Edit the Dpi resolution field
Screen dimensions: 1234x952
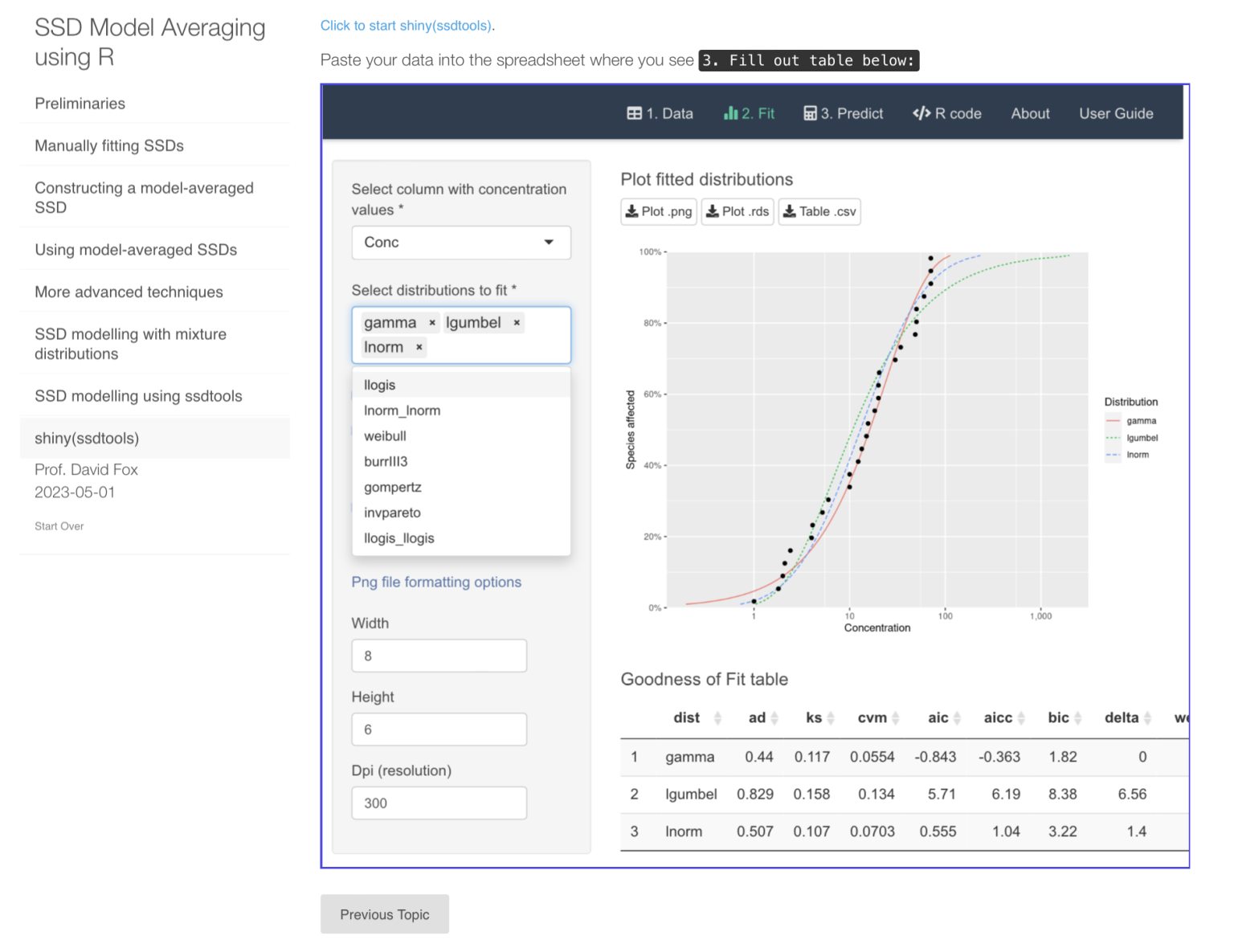click(x=439, y=803)
